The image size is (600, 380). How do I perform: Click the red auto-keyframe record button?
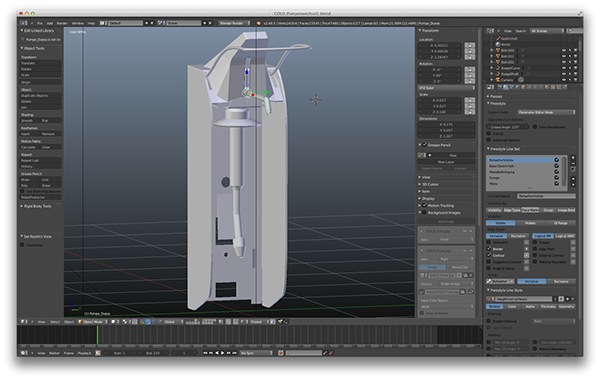(280, 353)
